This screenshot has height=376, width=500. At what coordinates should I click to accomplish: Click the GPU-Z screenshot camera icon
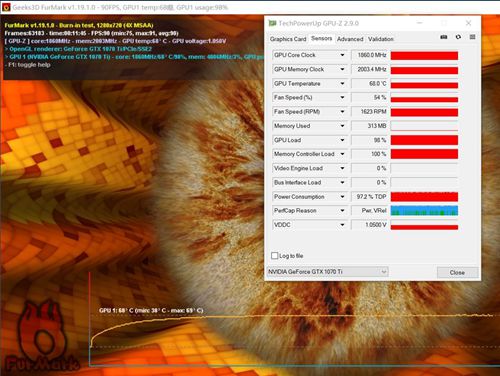pos(444,37)
